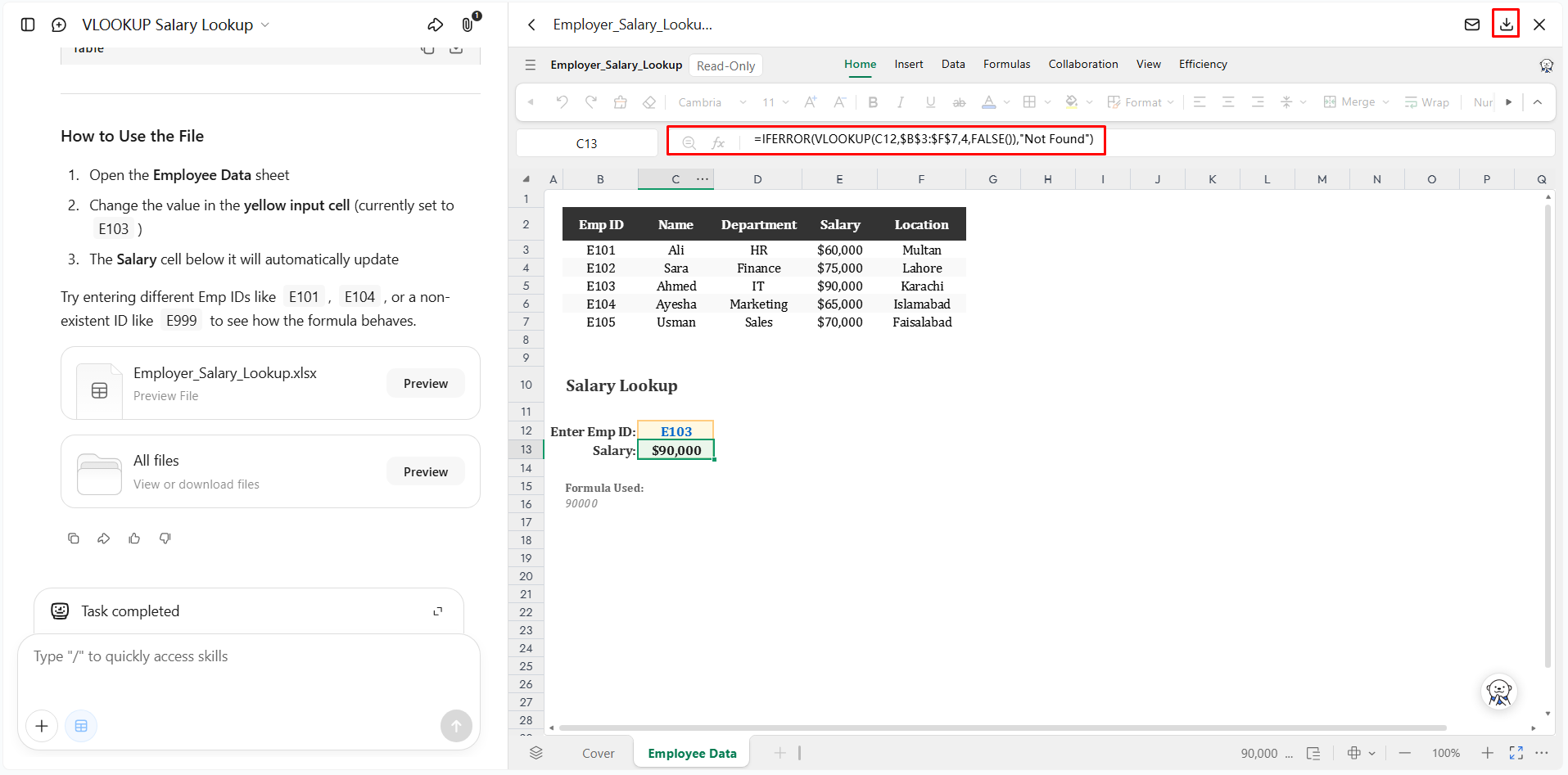Open the Format dropdown
1568x775 pixels.
pyautogui.click(x=1141, y=102)
